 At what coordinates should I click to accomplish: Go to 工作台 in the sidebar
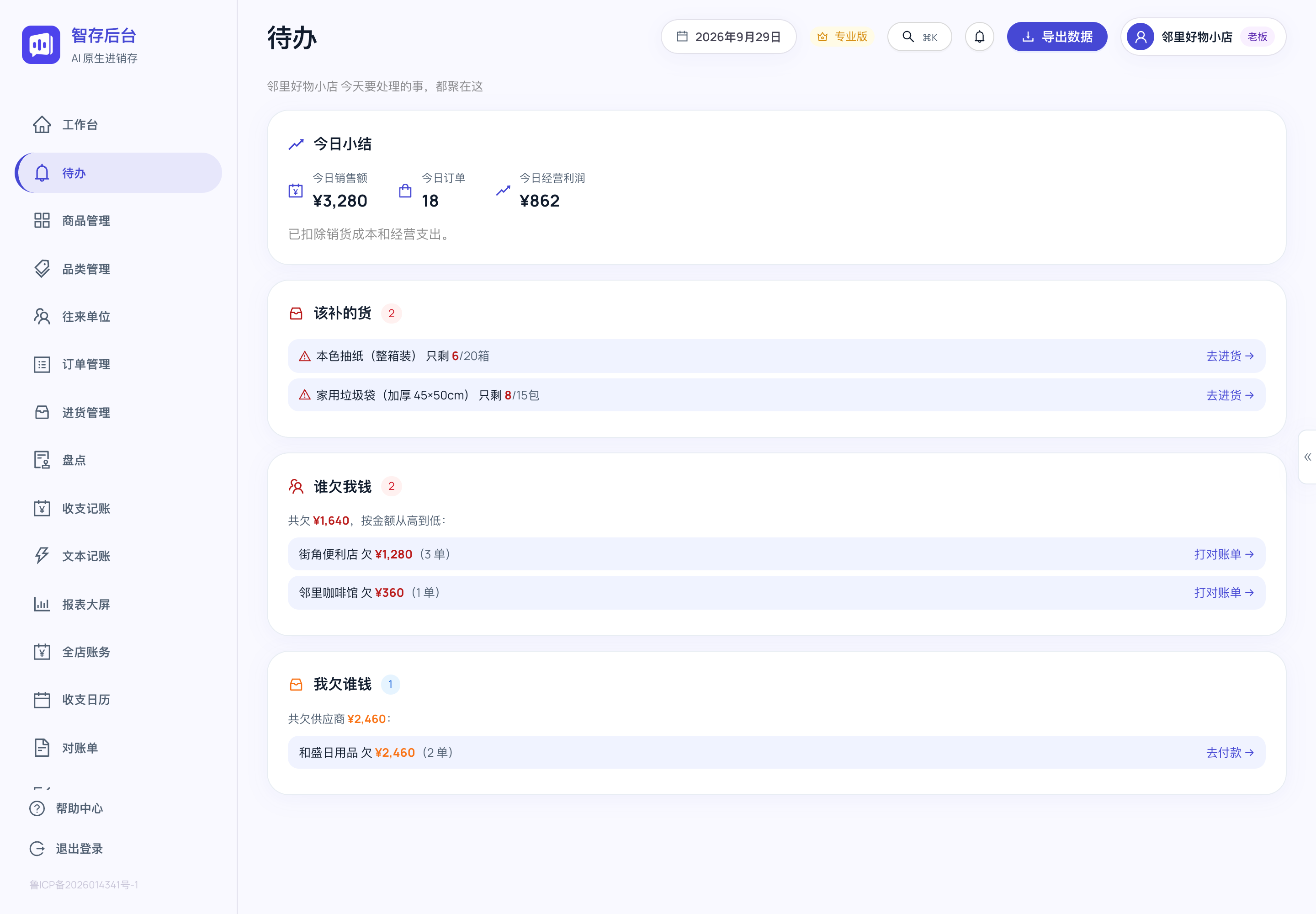118,125
